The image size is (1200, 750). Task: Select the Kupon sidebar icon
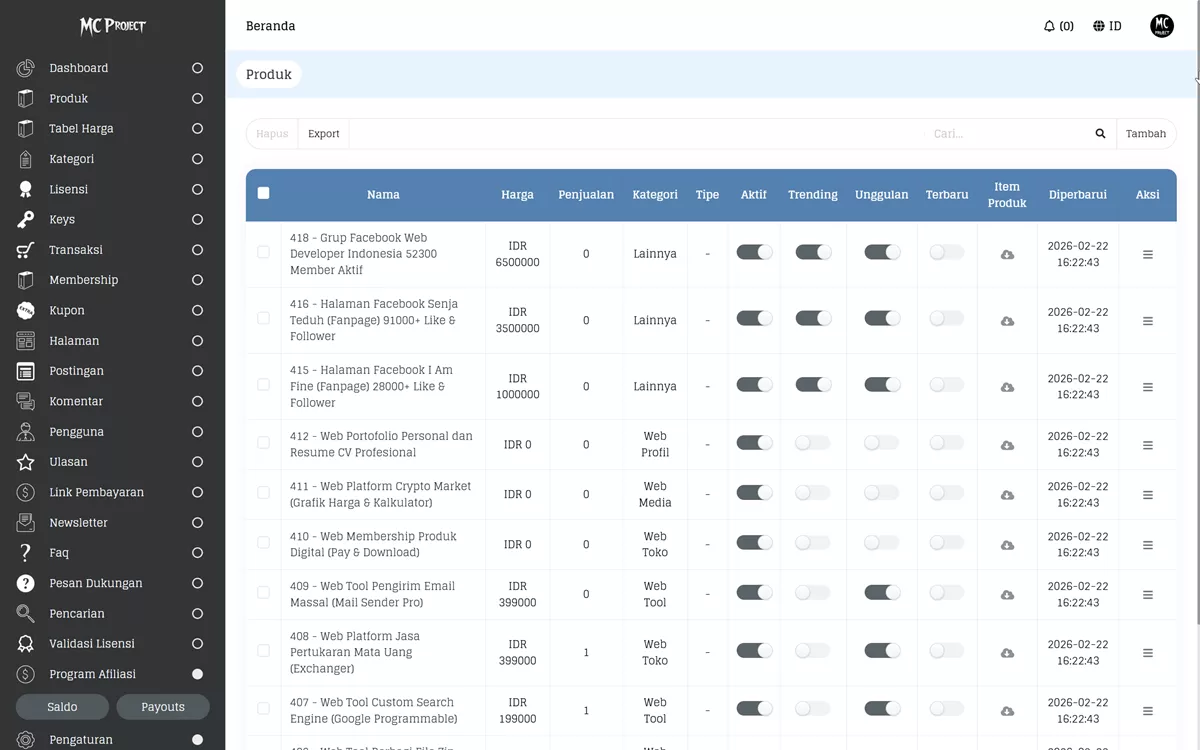(25, 310)
